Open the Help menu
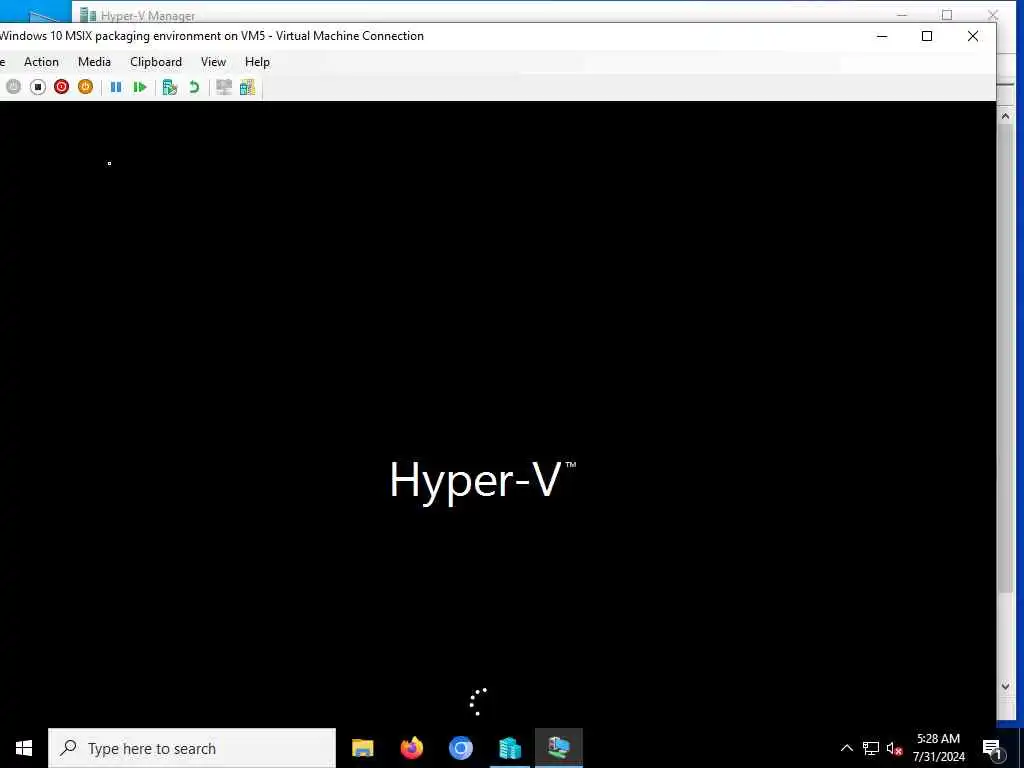The image size is (1024, 768). (257, 62)
